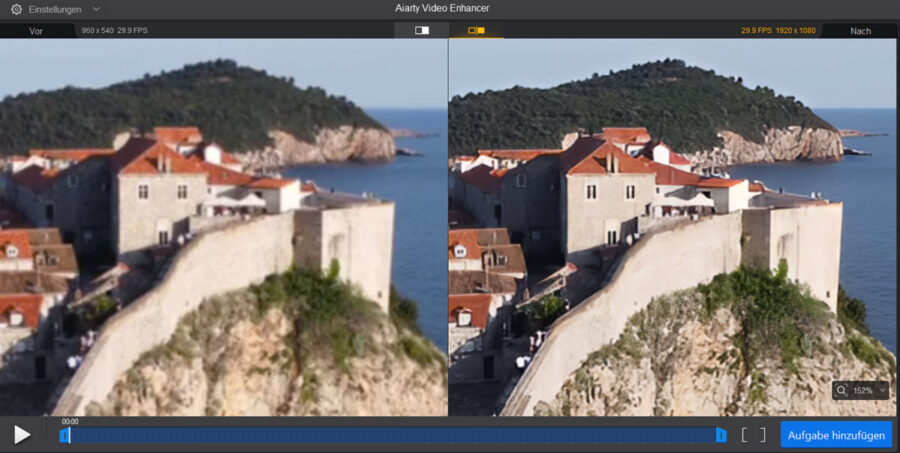Click the 960 x 540 source resolution text
The image size is (900, 453).
click(x=98, y=30)
